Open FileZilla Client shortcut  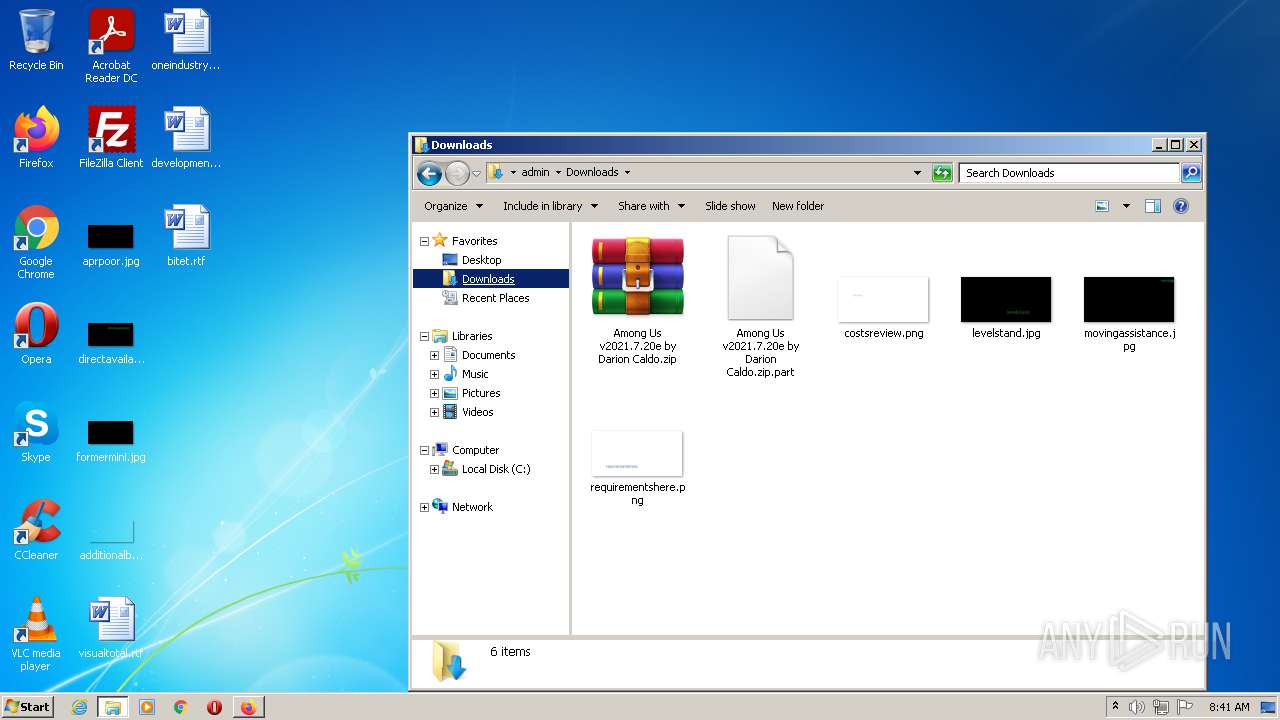(x=111, y=137)
